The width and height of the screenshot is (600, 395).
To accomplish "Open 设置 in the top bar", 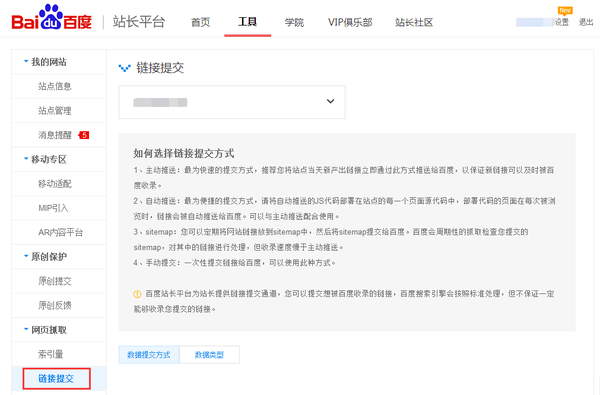I will 562,22.
